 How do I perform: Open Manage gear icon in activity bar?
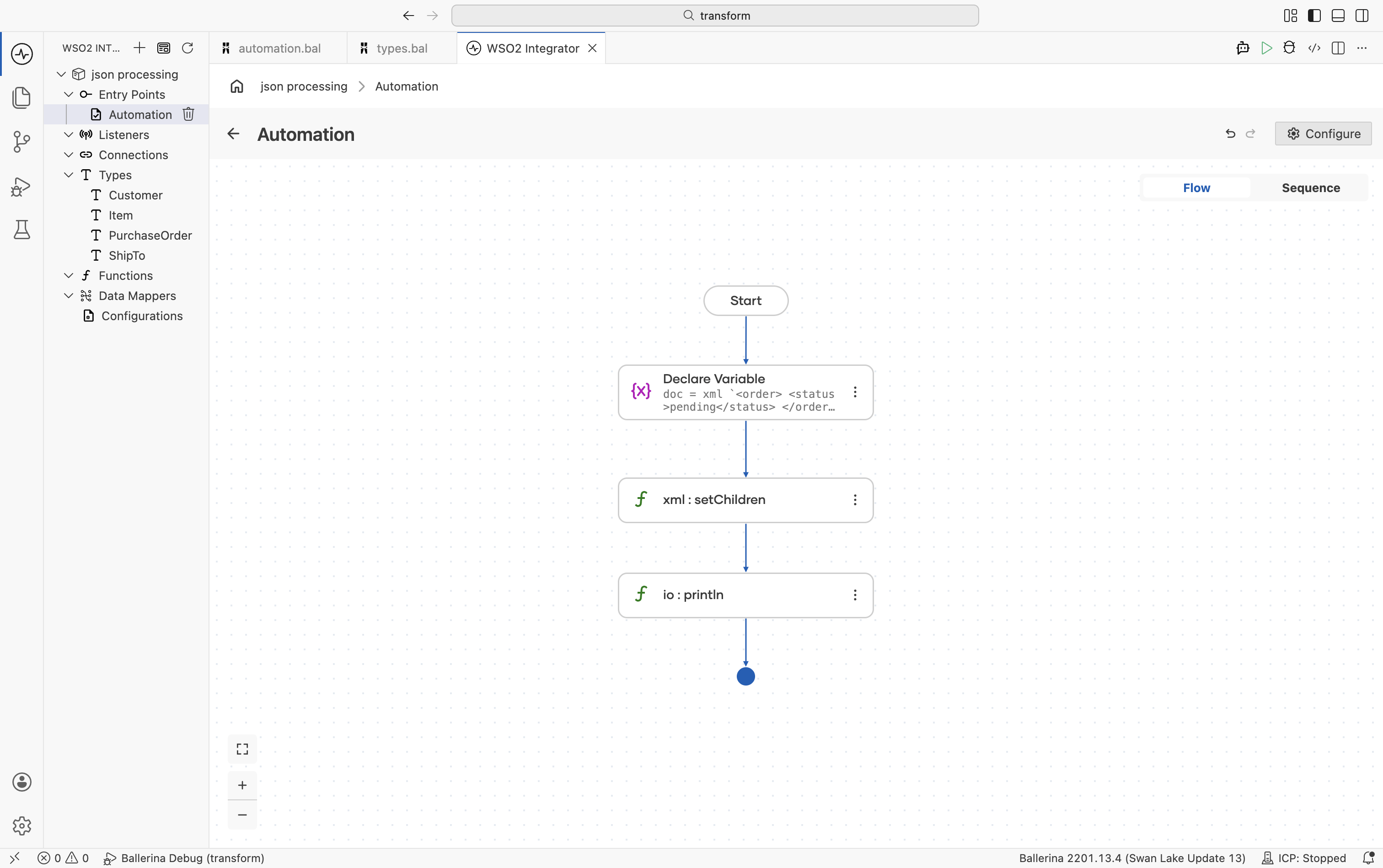[22, 825]
